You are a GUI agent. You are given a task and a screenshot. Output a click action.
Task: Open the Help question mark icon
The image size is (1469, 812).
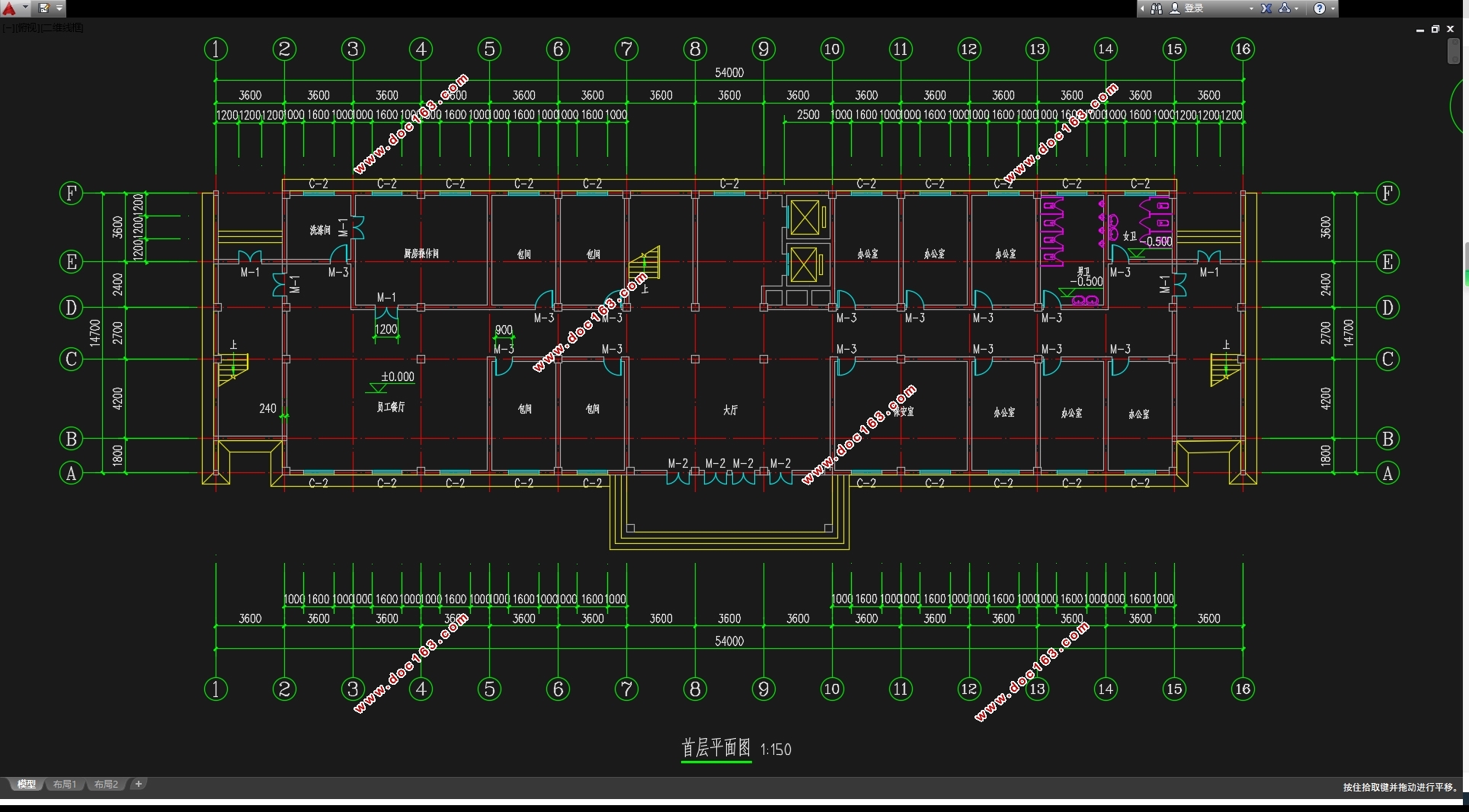pyautogui.click(x=1320, y=8)
